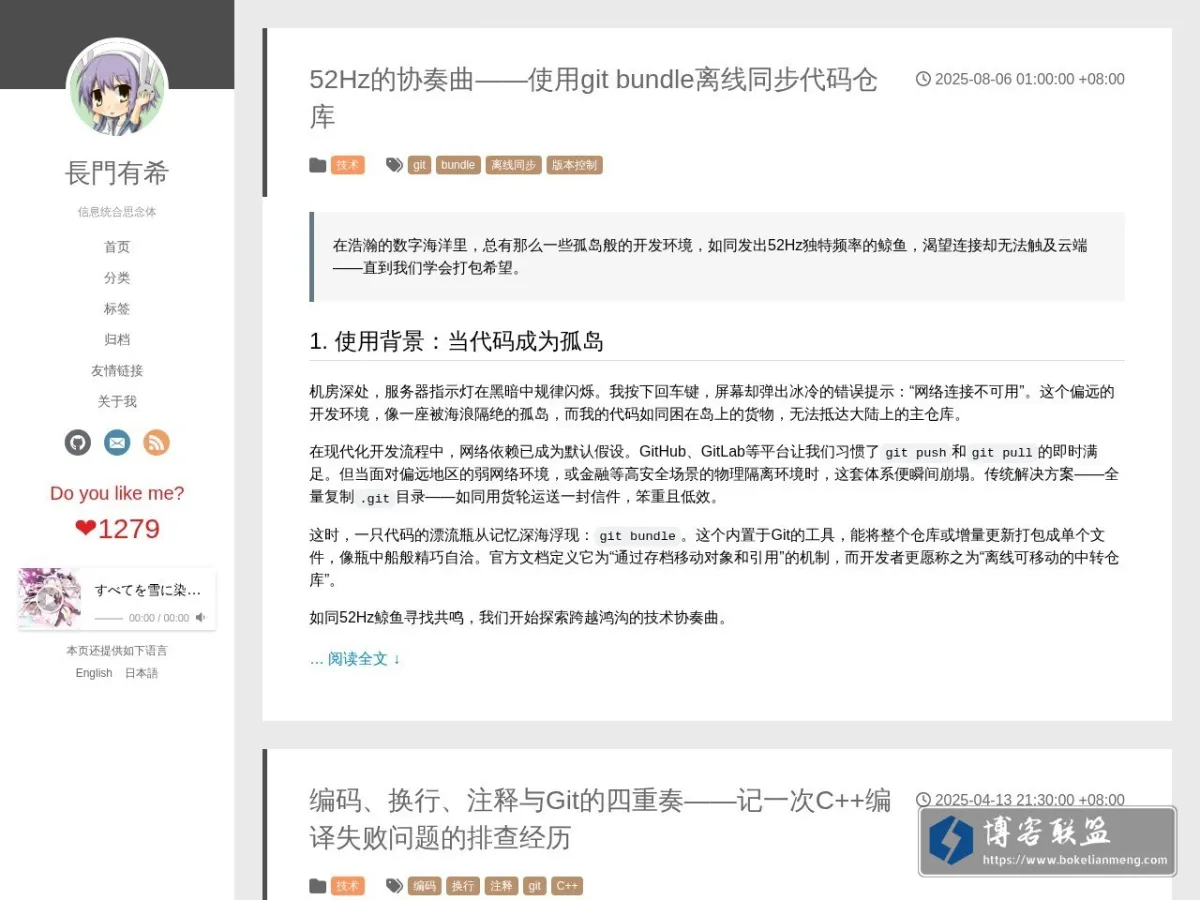Screen dimensions: 1200x900
Task: Click the 信息统合思念体 subtitle
Action: click(x=117, y=212)
